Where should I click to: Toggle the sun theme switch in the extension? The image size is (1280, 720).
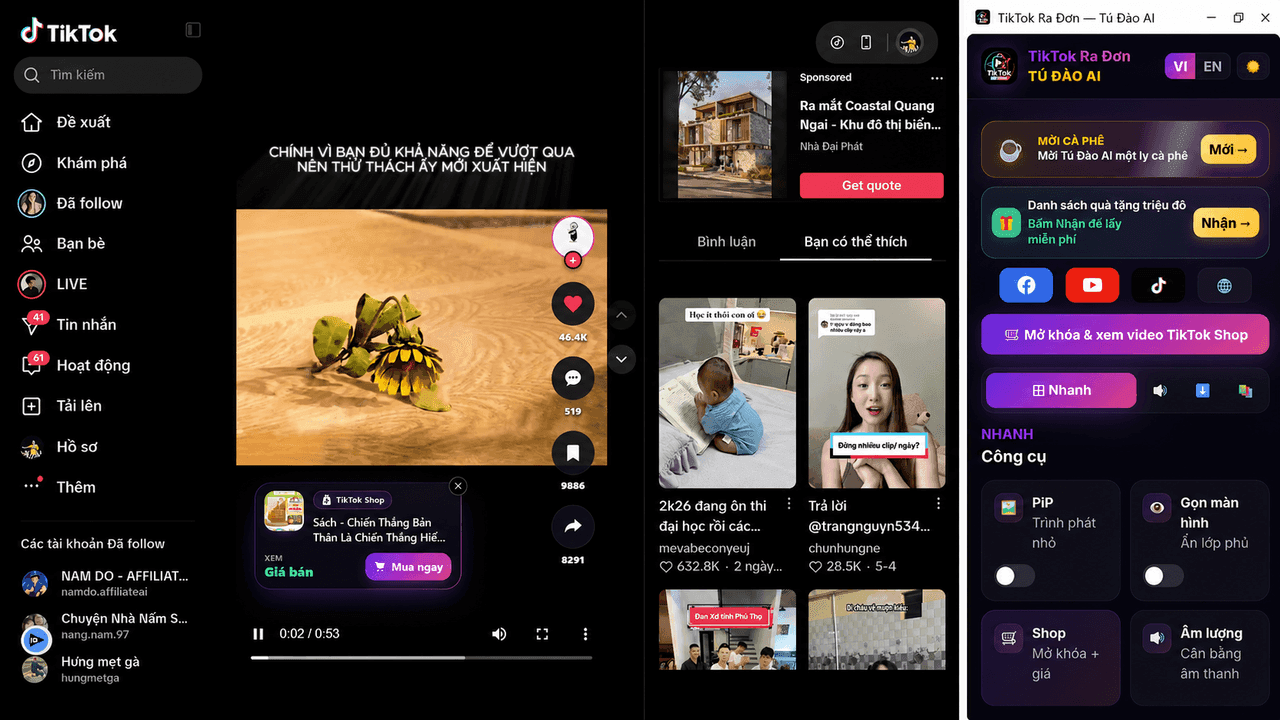pyautogui.click(x=1252, y=67)
